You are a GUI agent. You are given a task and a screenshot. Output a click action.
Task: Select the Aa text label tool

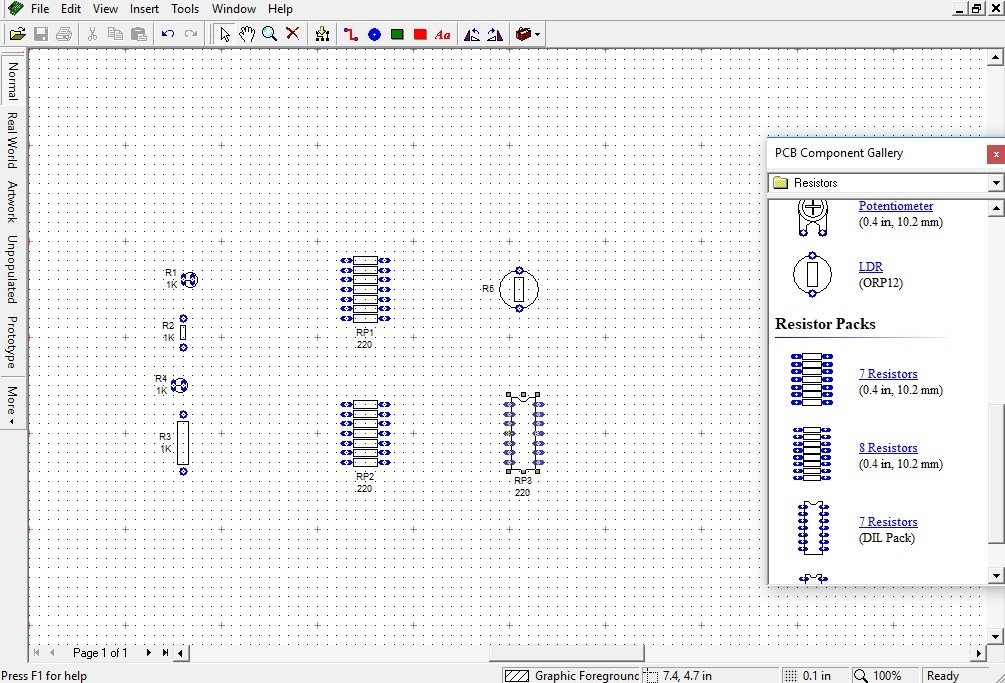443,35
